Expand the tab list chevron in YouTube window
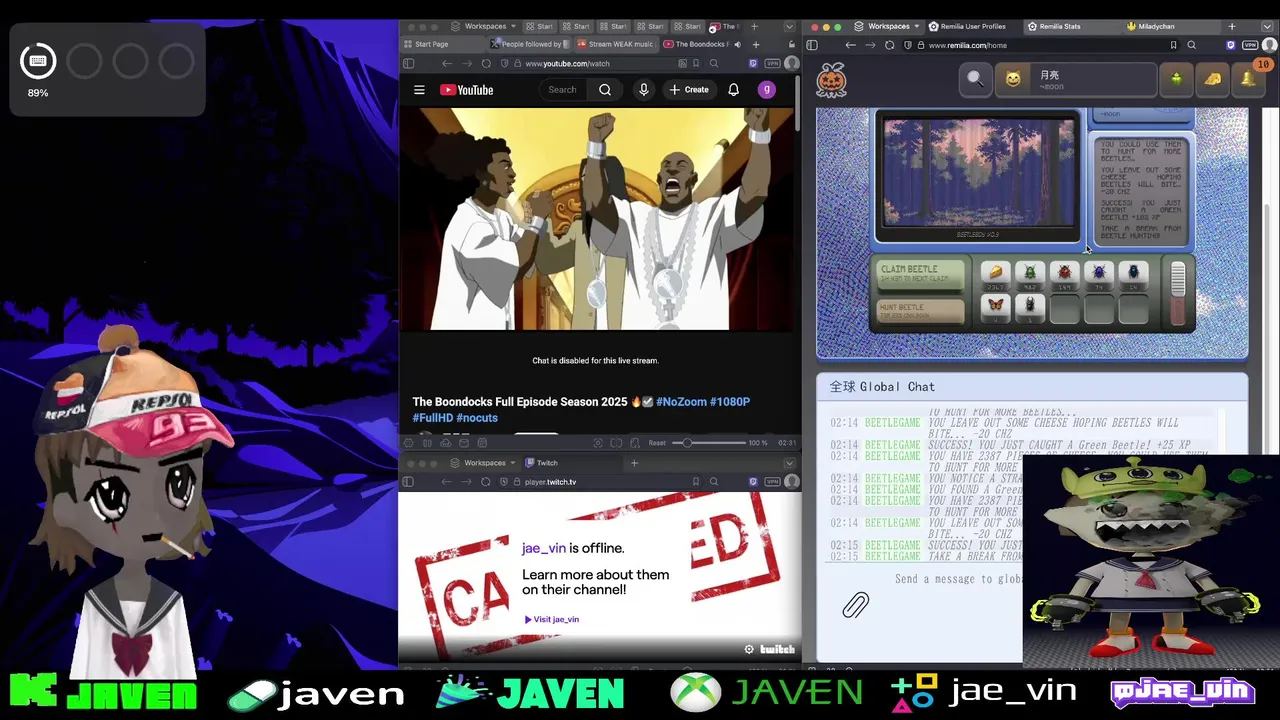This screenshot has width=1280, height=720. coord(789,27)
